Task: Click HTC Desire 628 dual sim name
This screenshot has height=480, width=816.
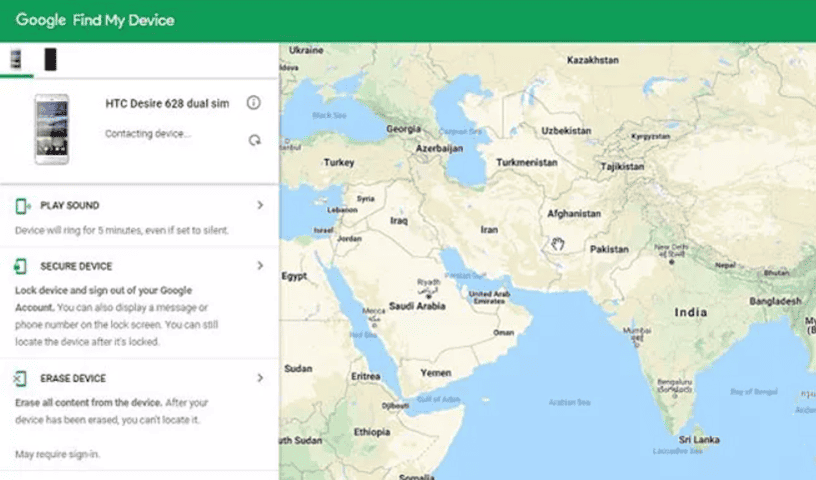Action: click(x=167, y=104)
